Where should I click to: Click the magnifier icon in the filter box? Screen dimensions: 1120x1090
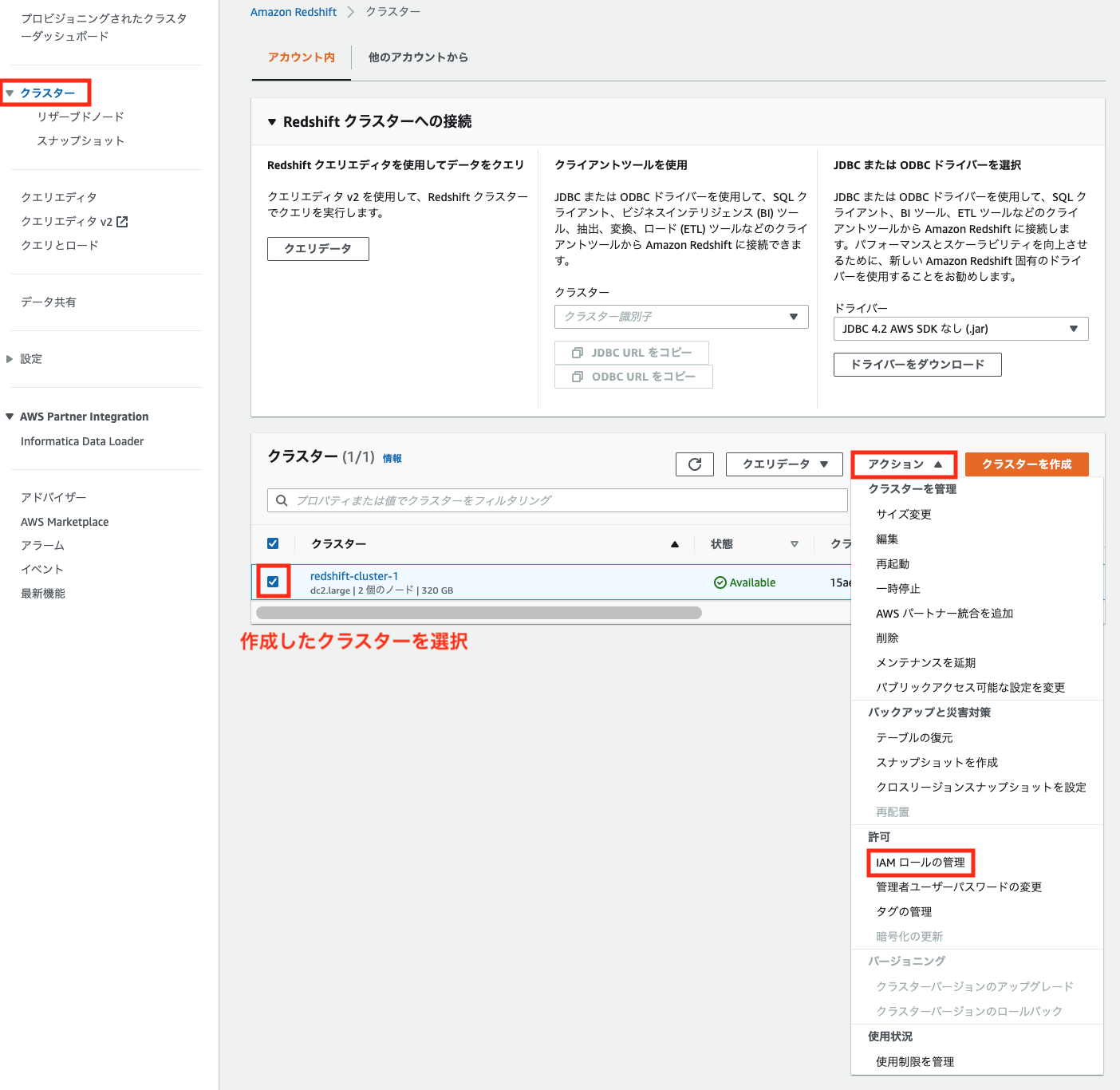(x=282, y=500)
